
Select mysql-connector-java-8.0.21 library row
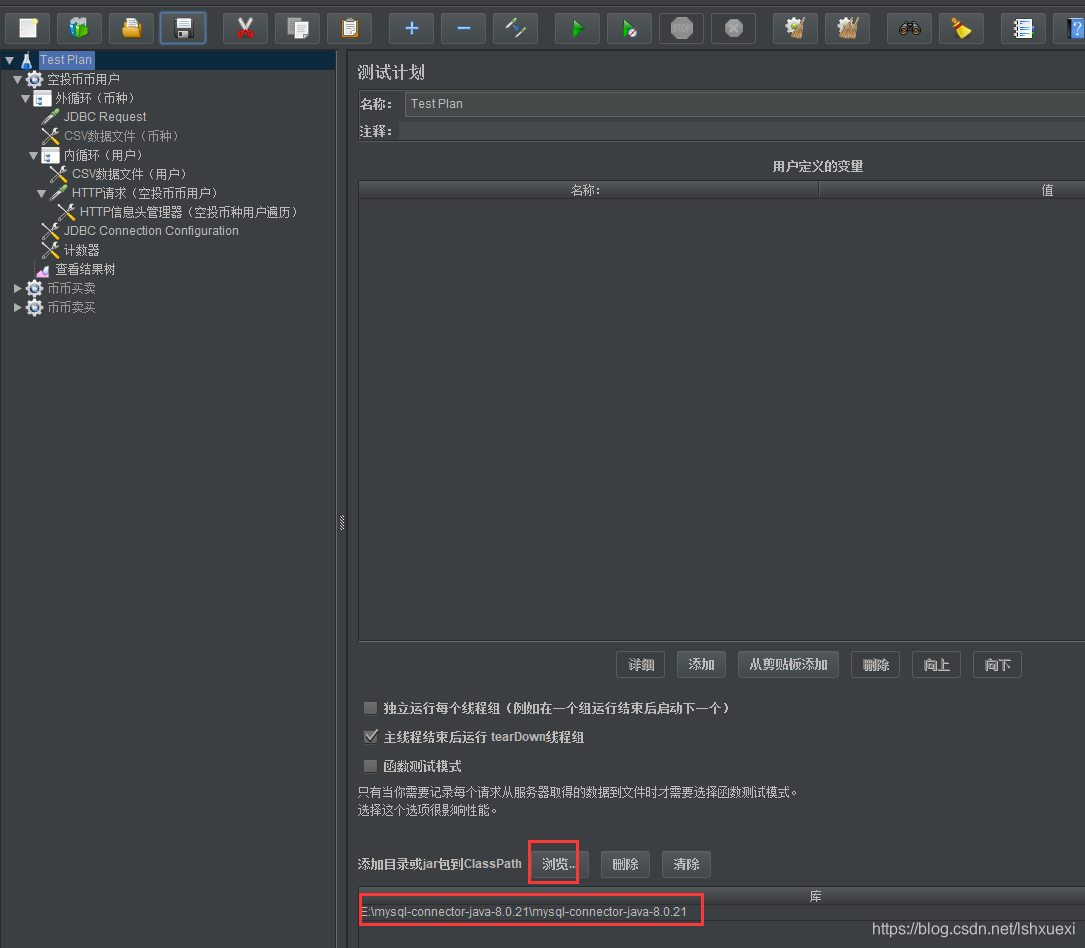[722, 912]
